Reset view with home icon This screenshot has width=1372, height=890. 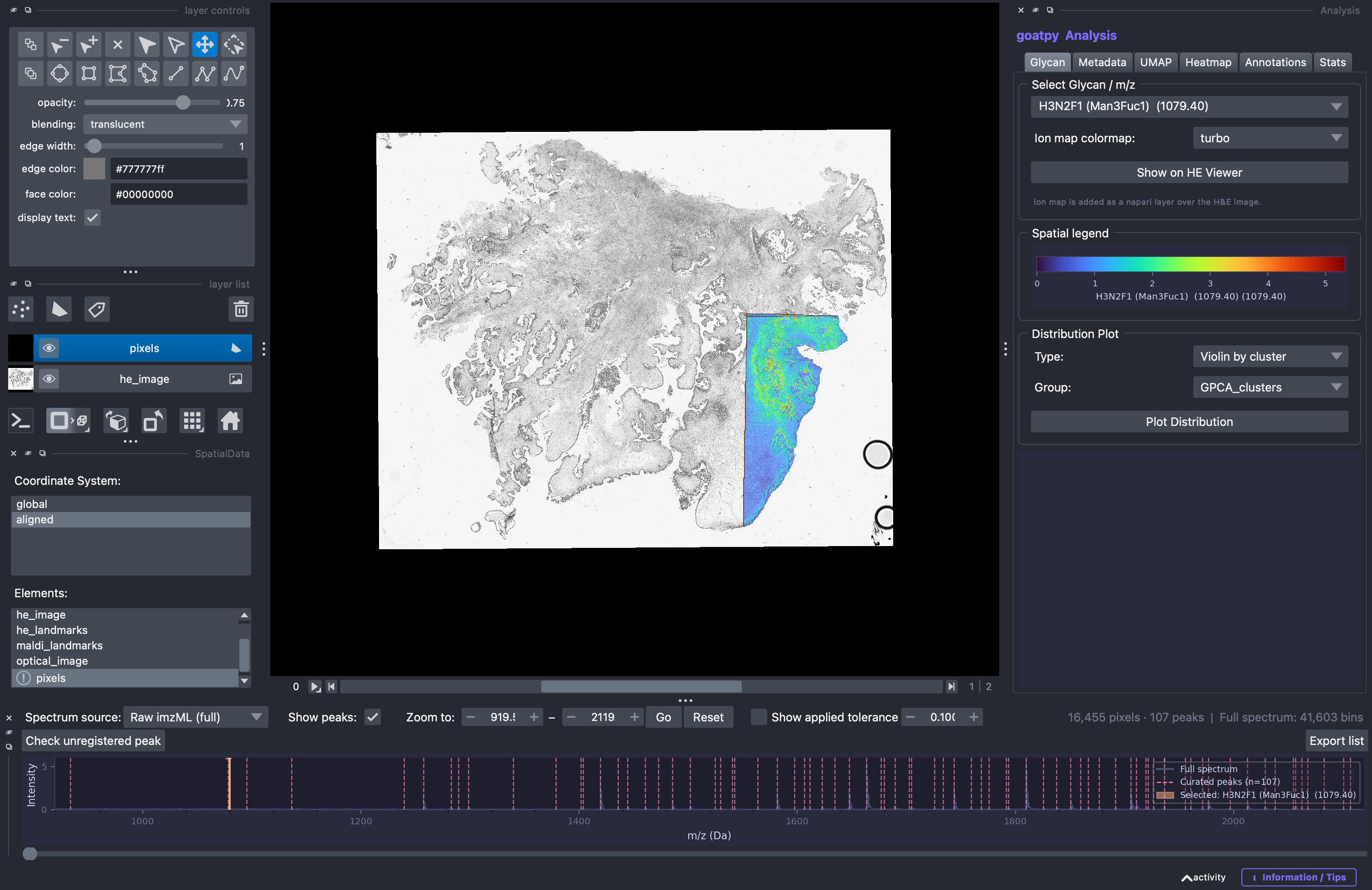230,421
